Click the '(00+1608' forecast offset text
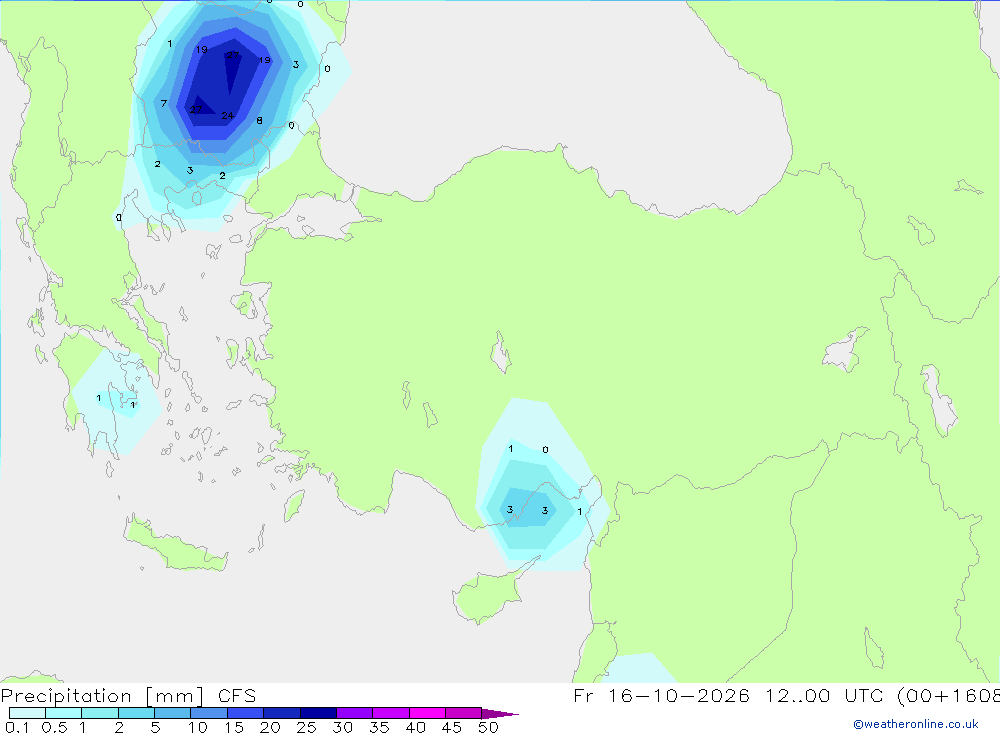1000x733 pixels. [x=948, y=696]
